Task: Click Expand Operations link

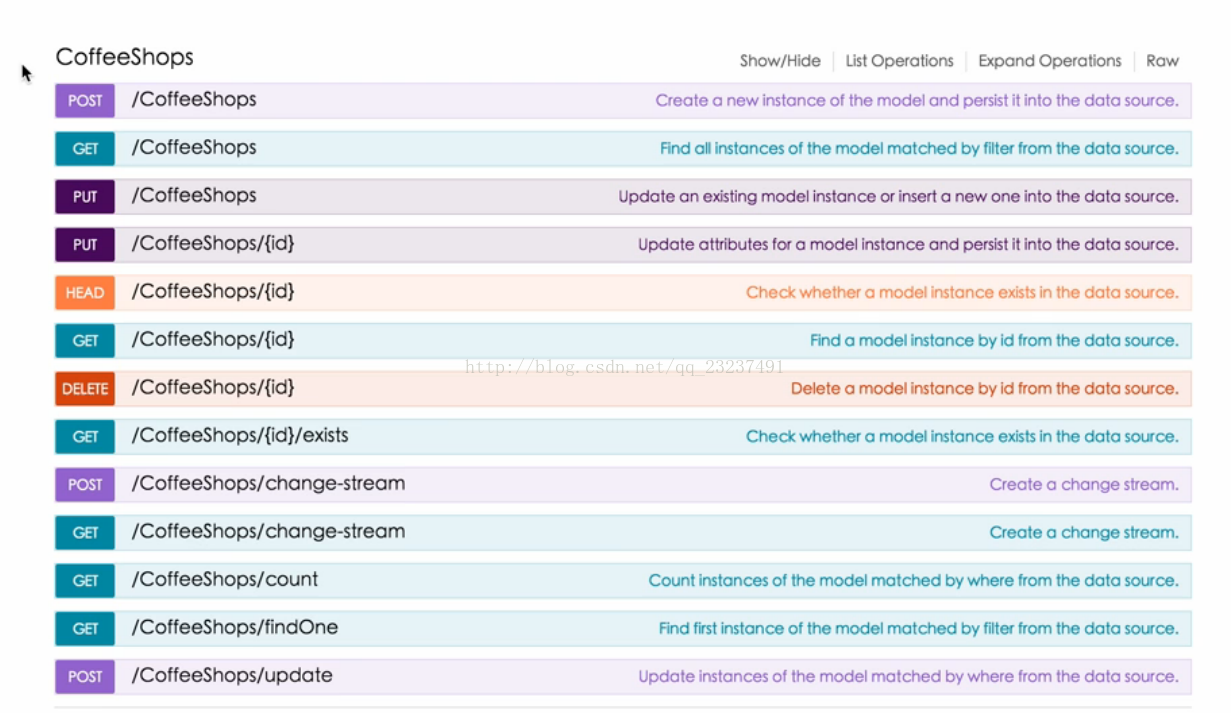Action: 1050,61
